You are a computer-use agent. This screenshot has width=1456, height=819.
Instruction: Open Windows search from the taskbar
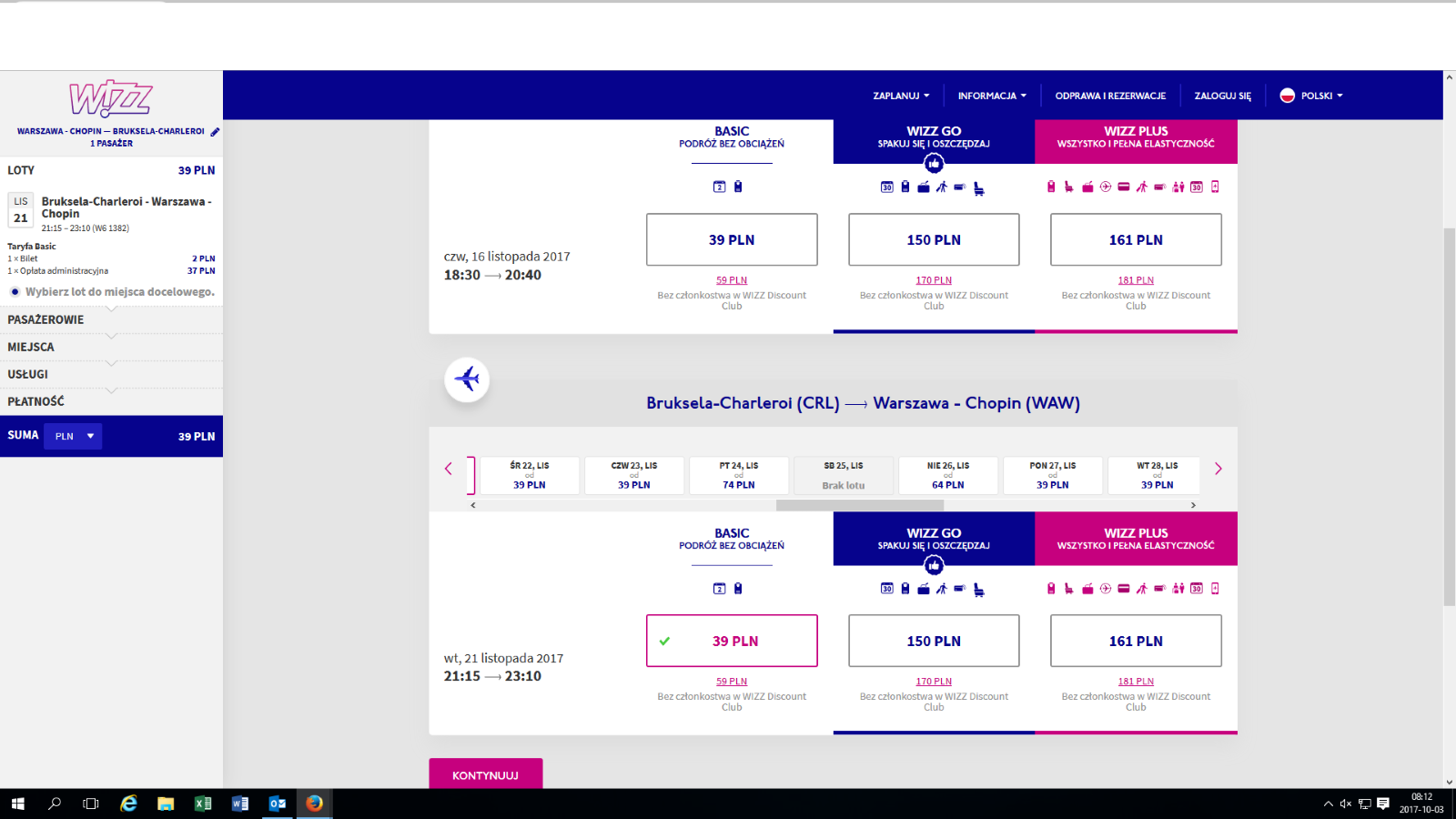(x=55, y=804)
